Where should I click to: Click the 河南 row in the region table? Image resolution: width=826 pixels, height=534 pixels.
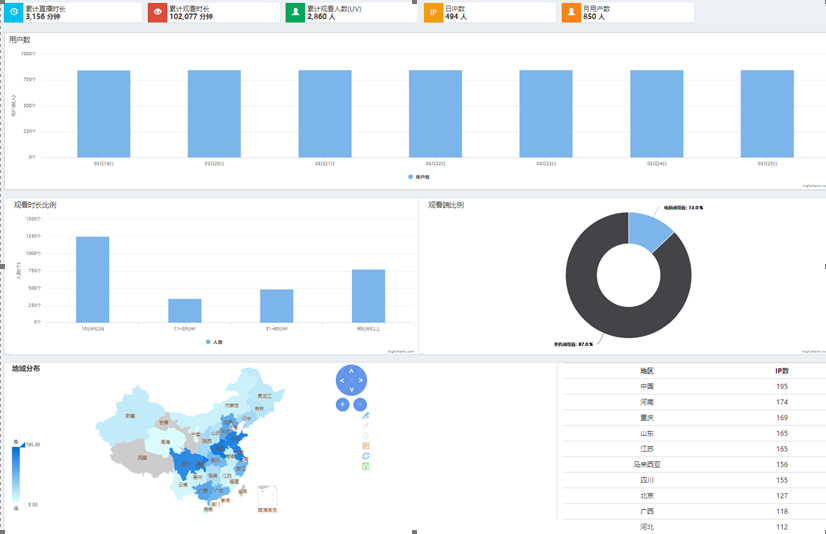[x=694, y=402]
